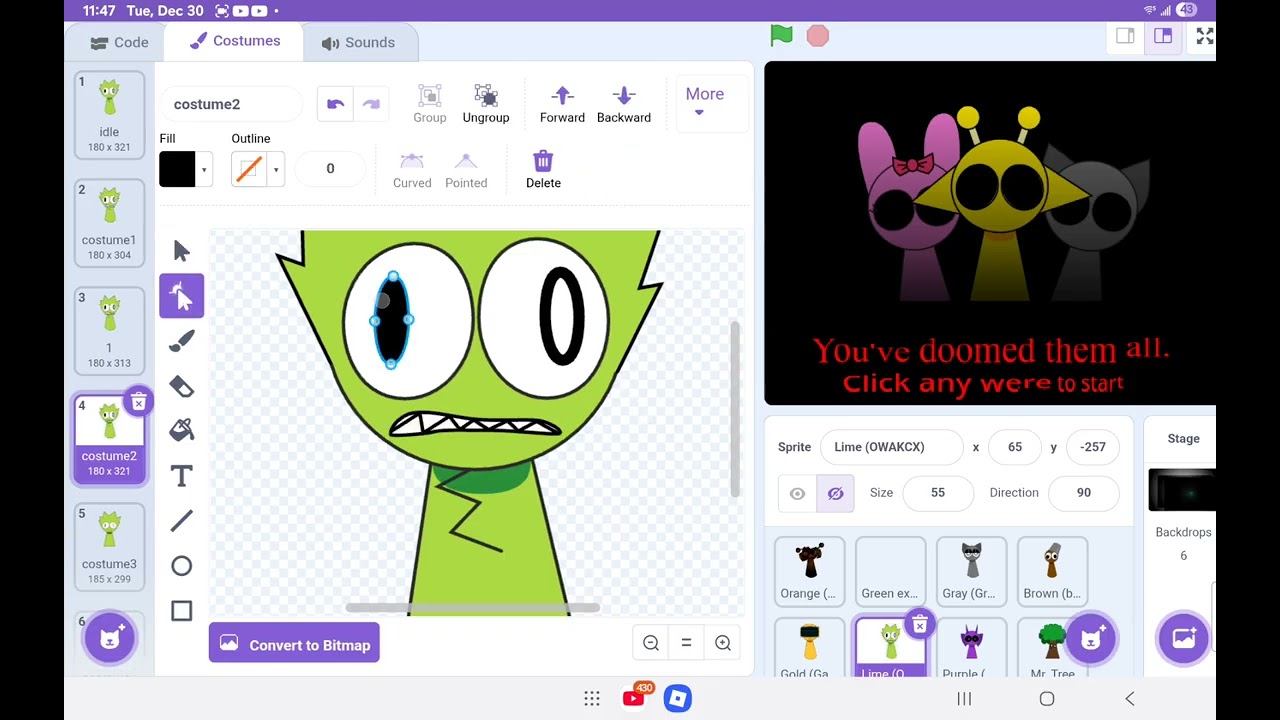Open the Sounds tab

[x=358, y=42]
